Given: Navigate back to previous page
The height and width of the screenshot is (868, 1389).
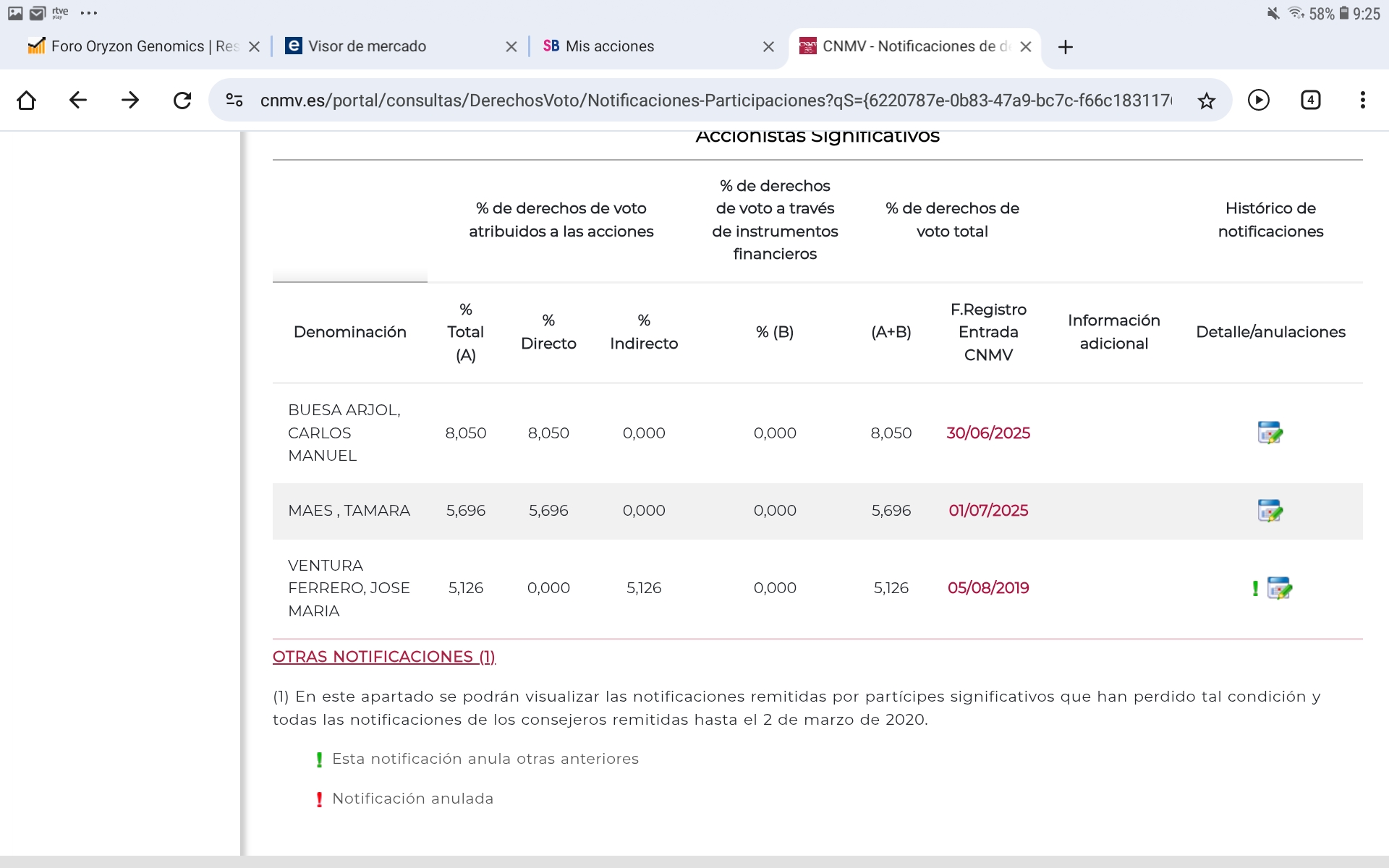Looking at the screenshot, I should (78, 100).
